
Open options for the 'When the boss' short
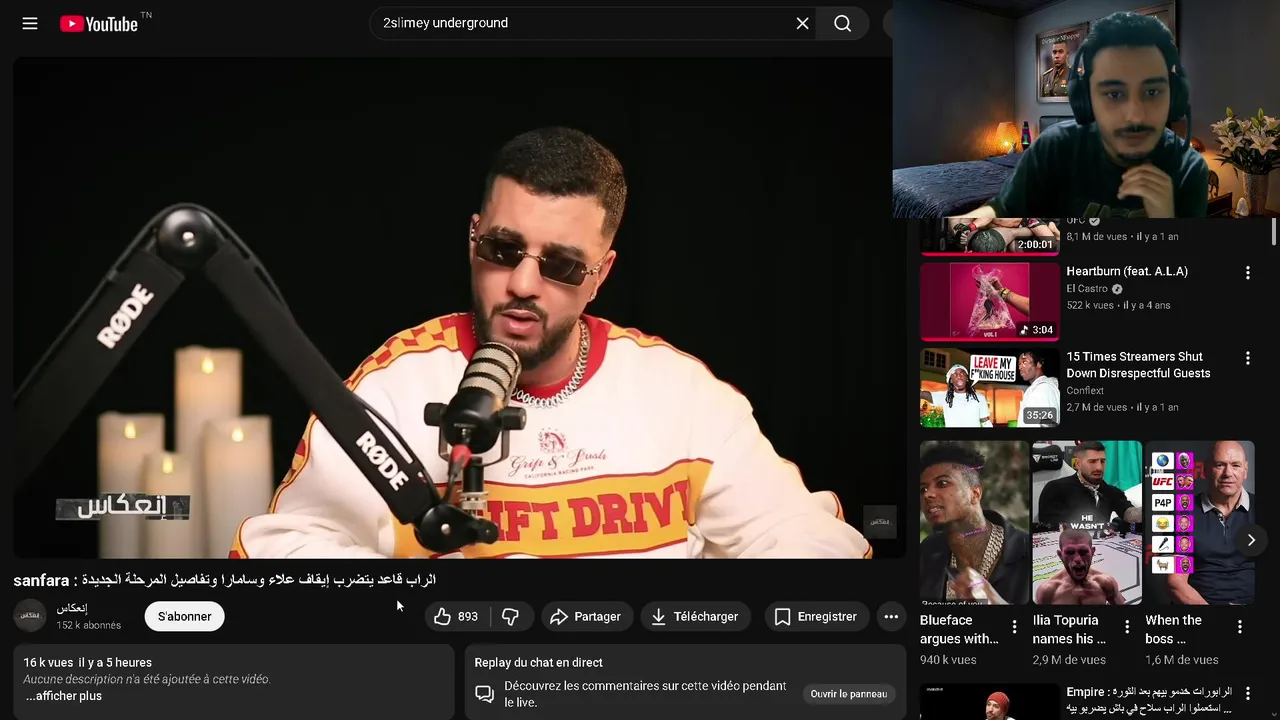pos(1240,628)
